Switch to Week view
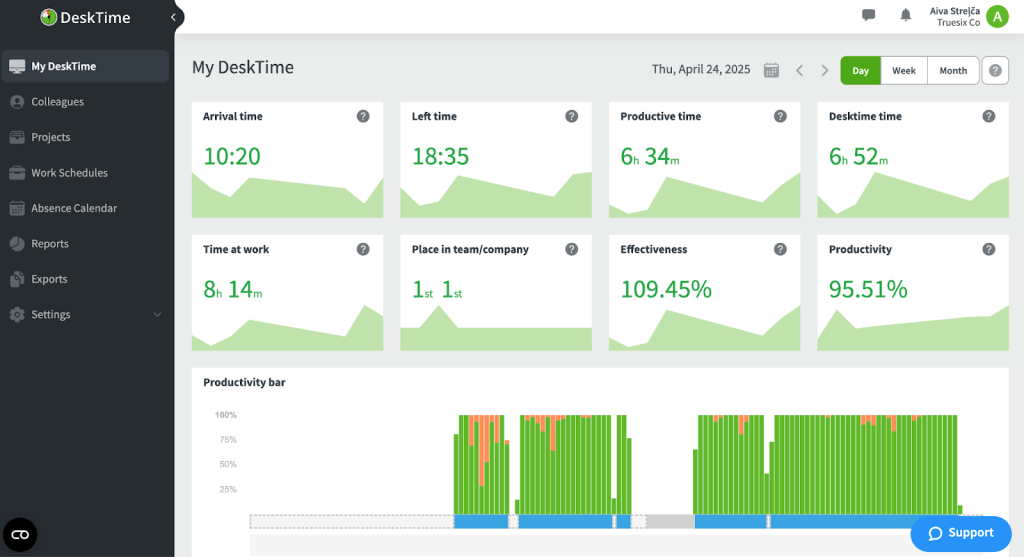The image size is (1024, 557). [904, 71]
